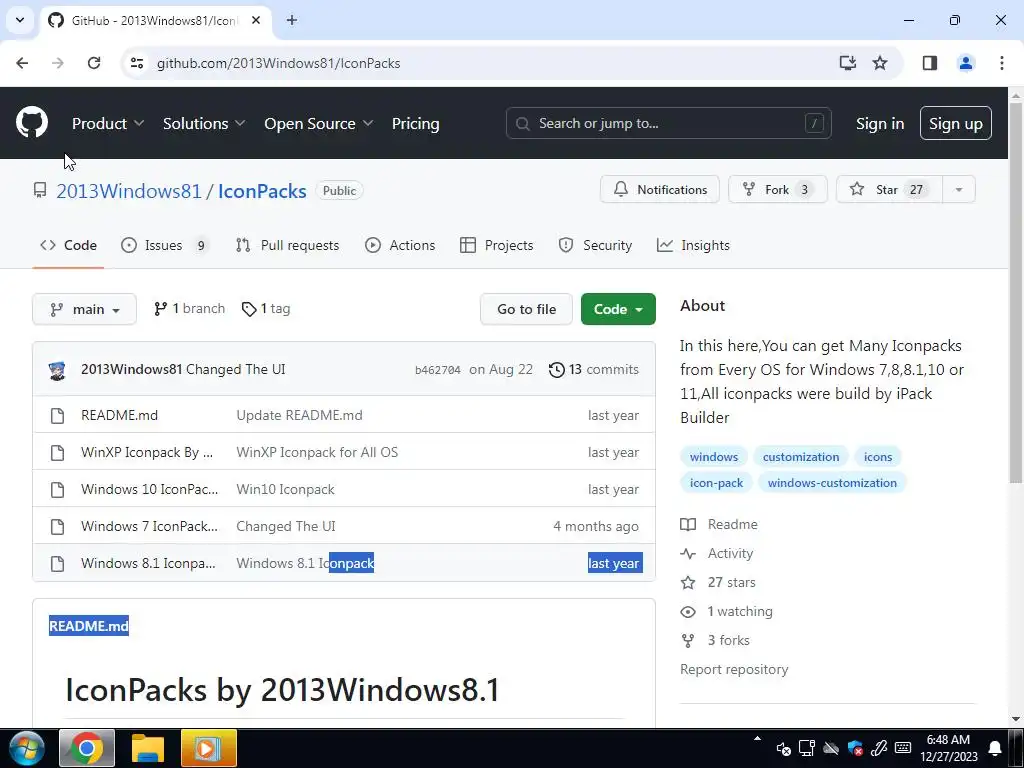Screen dimensions: 1024x768
Task: Click the Notifications bell button
Action: pos(660,189)
